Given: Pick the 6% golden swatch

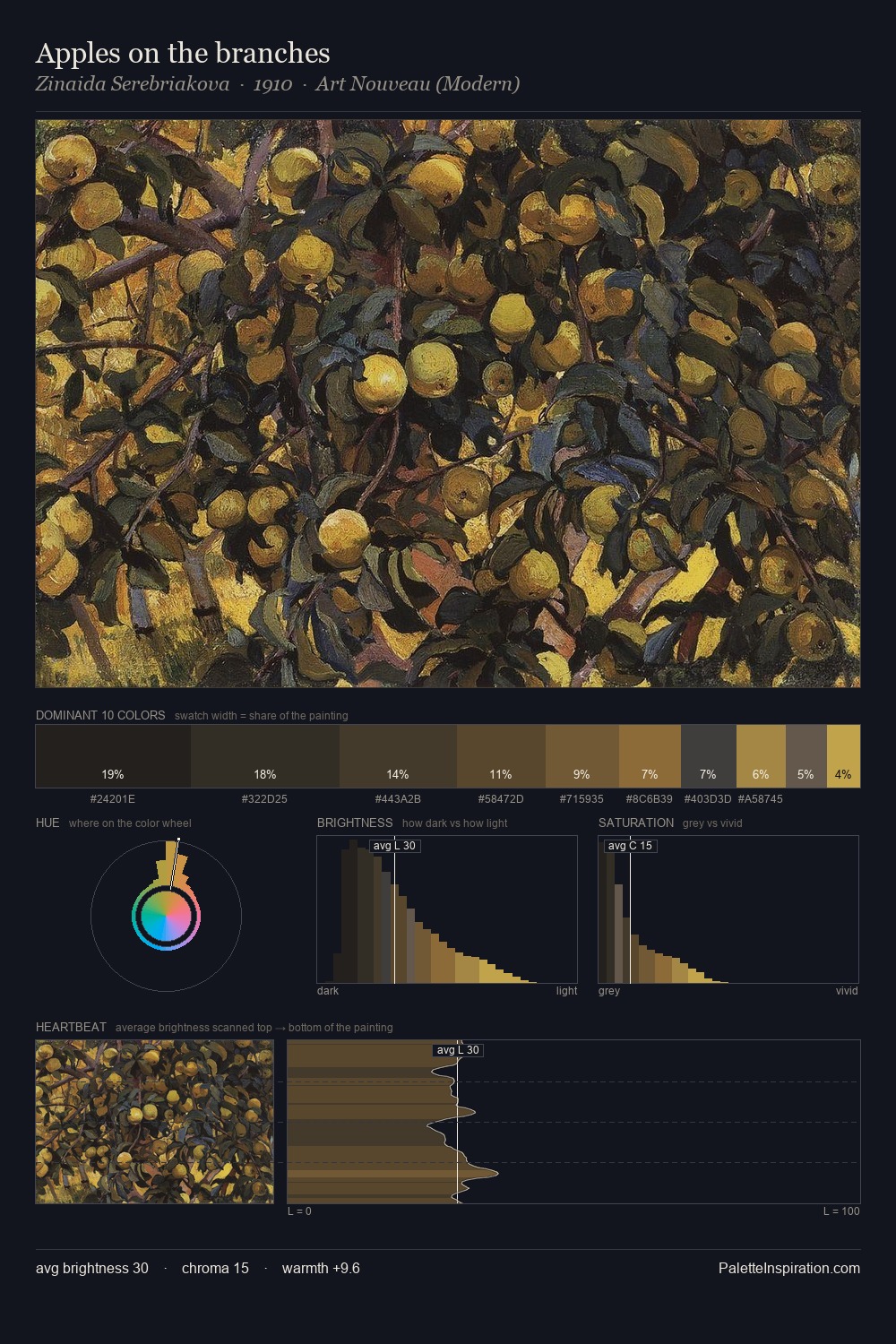Looking at the screenshot, I should [x=761, y=756].
